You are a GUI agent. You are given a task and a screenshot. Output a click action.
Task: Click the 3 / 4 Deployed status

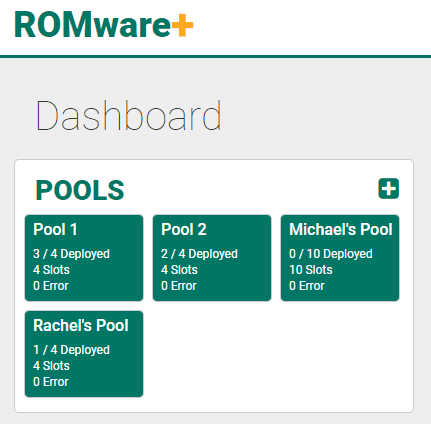[x=71, y=254]
